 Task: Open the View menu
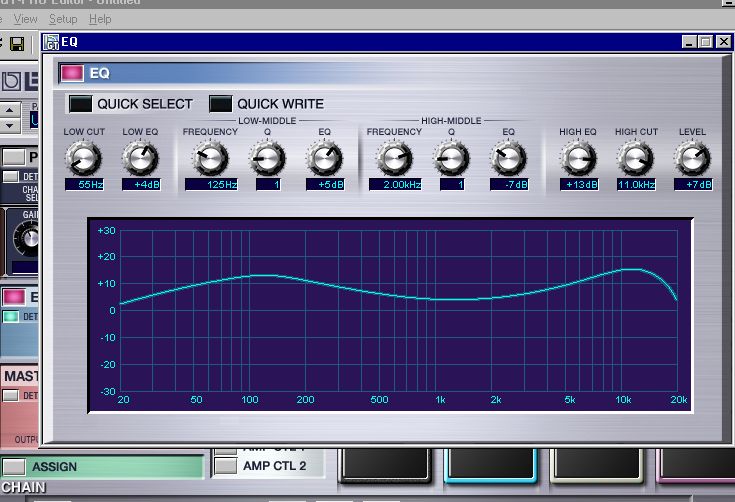(25, 19)
